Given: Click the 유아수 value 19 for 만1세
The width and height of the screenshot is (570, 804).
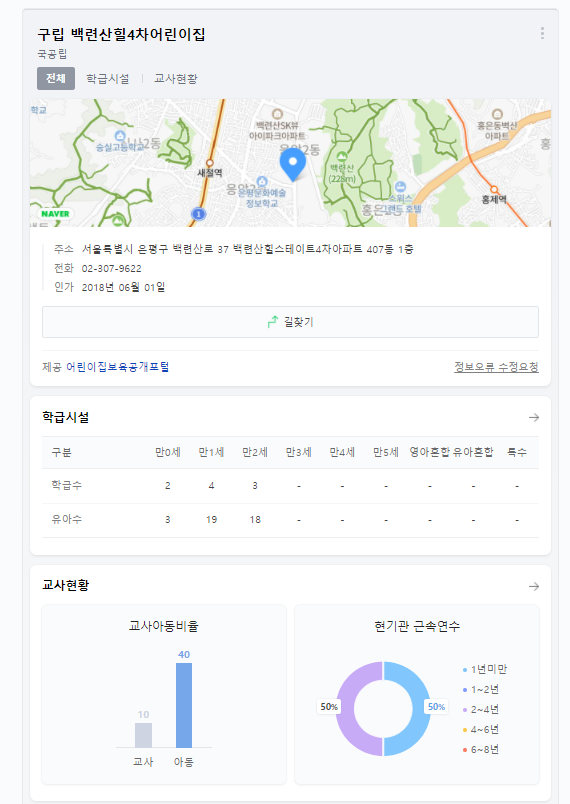Looking at the screenshot, I should (x=211, y=519).
